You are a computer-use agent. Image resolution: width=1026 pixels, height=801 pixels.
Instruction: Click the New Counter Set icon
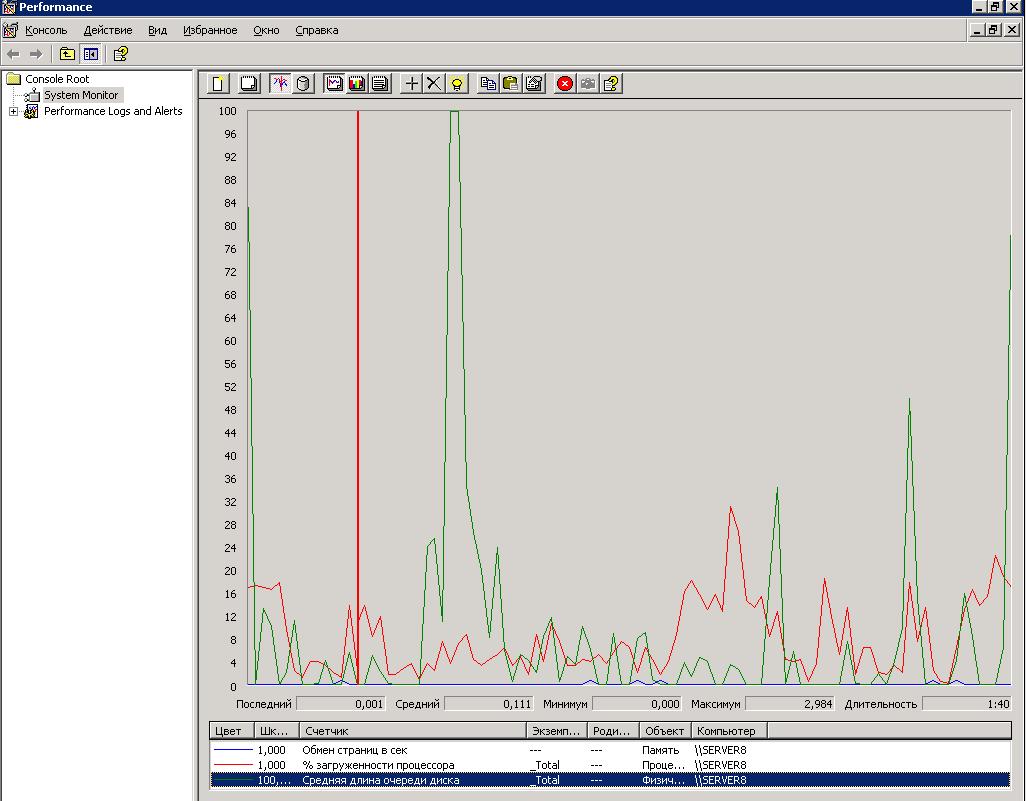218,84
